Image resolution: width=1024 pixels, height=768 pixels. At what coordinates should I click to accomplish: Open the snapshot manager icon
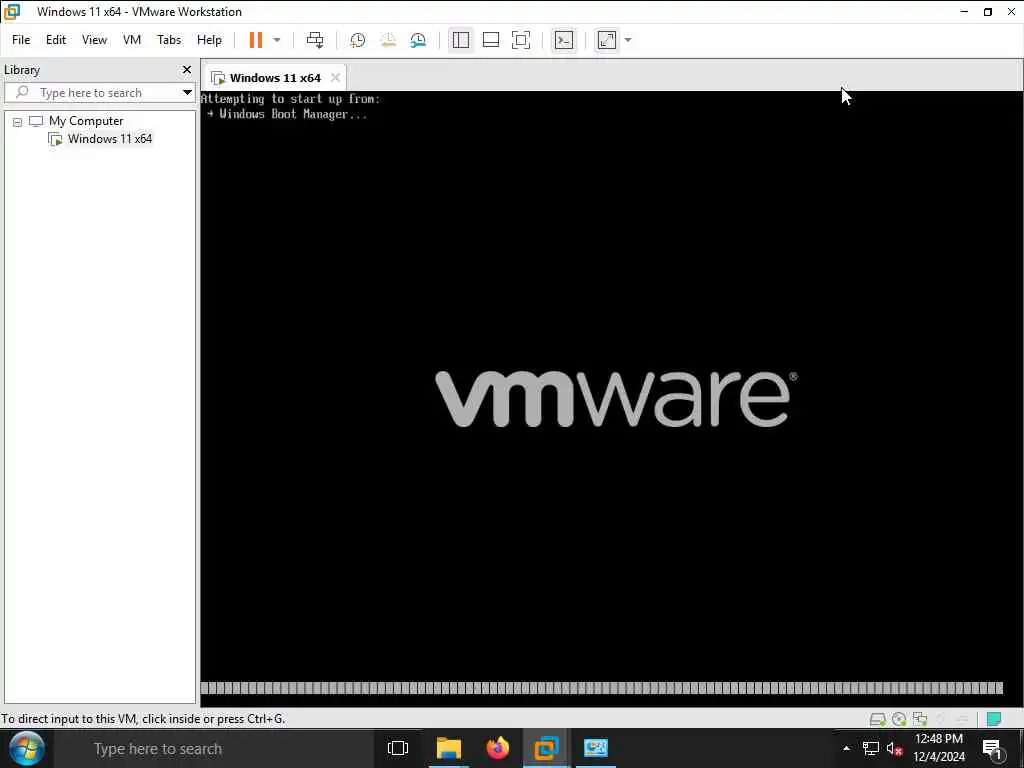tap(418, 40)
